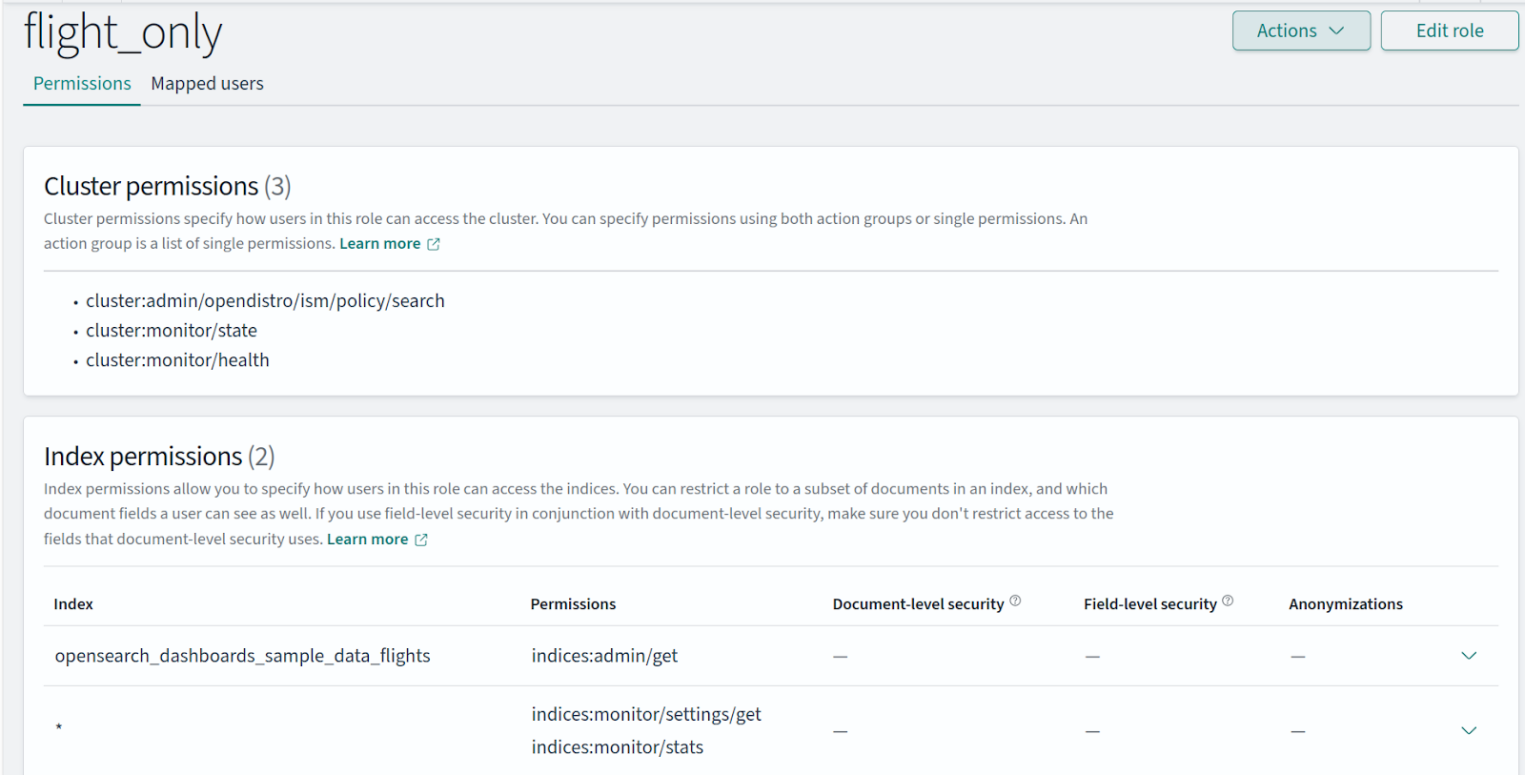The width and height of the screenshot is (1525, 775).
Task: Open Learn more link under Cluster permissions
Action: tap(379, 244)
